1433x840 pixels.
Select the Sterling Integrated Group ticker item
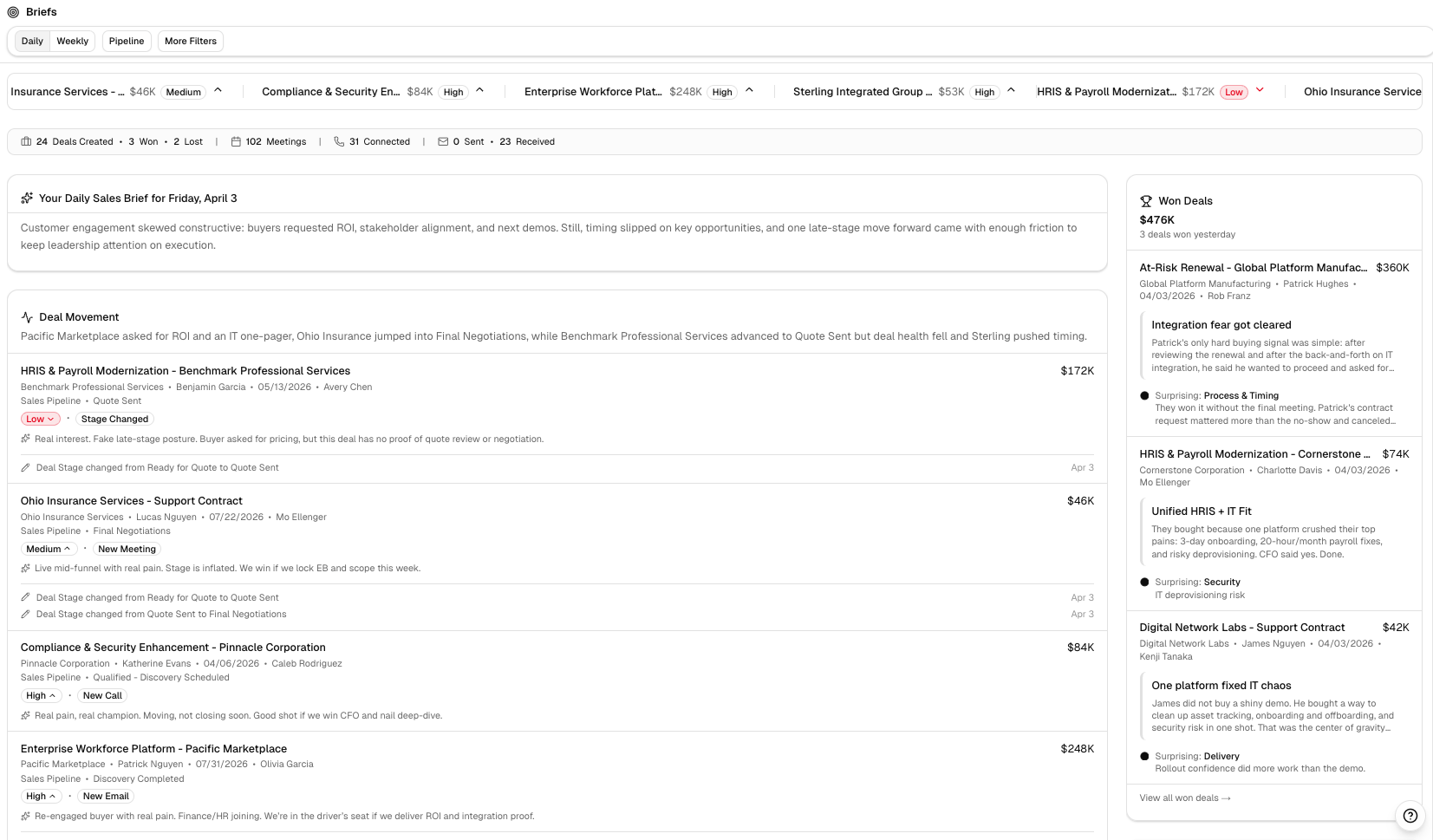(862, 92)
